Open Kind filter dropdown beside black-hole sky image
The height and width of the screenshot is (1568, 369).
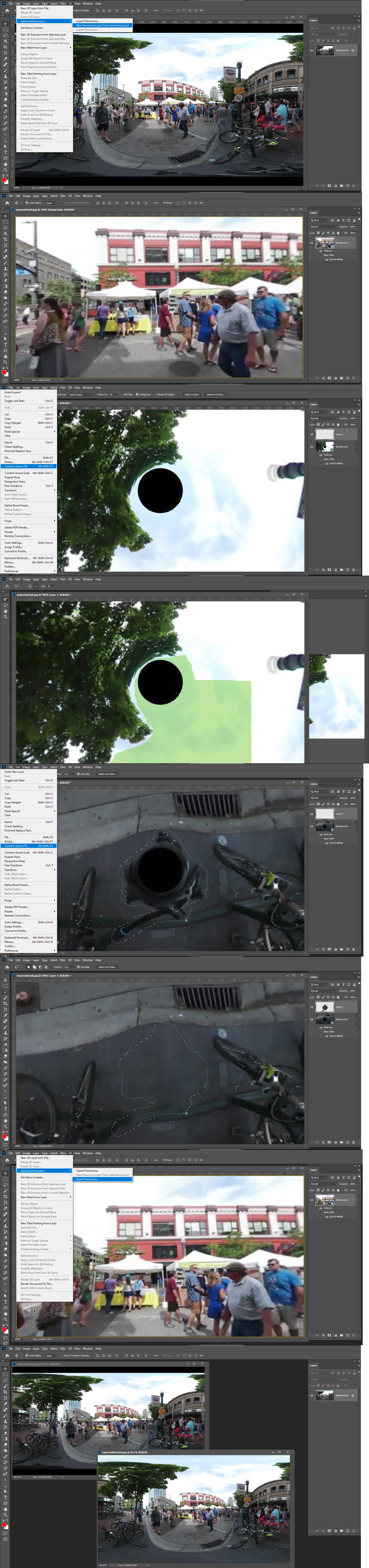pos(319,412)
